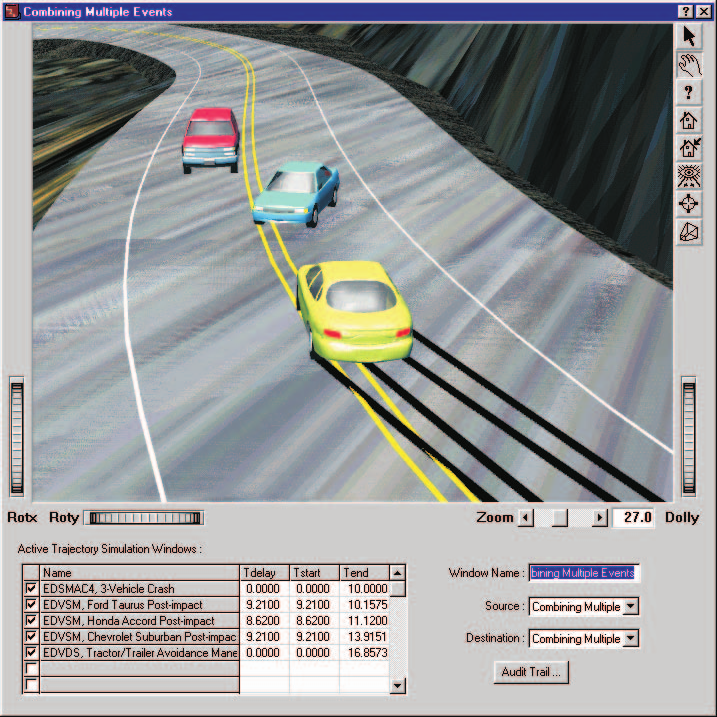Click the Zoom right arrow stepper
The width and height of the screenshot is (717, 717).
[600, 518]
